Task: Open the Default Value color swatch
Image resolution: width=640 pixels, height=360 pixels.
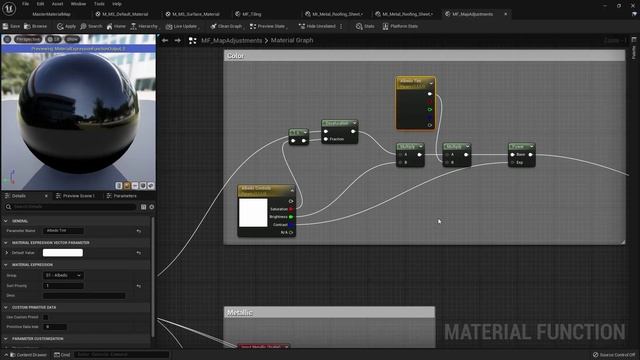Action: coord(63,253)
